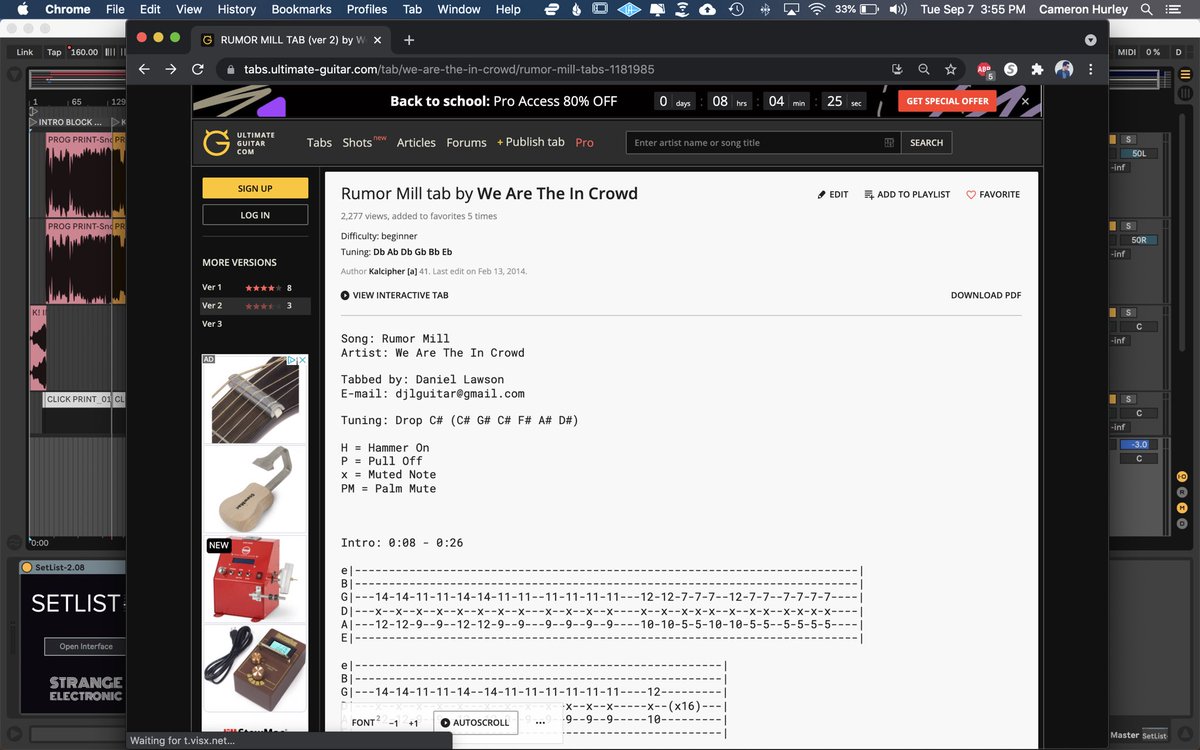Click Publish tab link
The height and width of the screenshot is (750, 1200).
coord(531,142)
